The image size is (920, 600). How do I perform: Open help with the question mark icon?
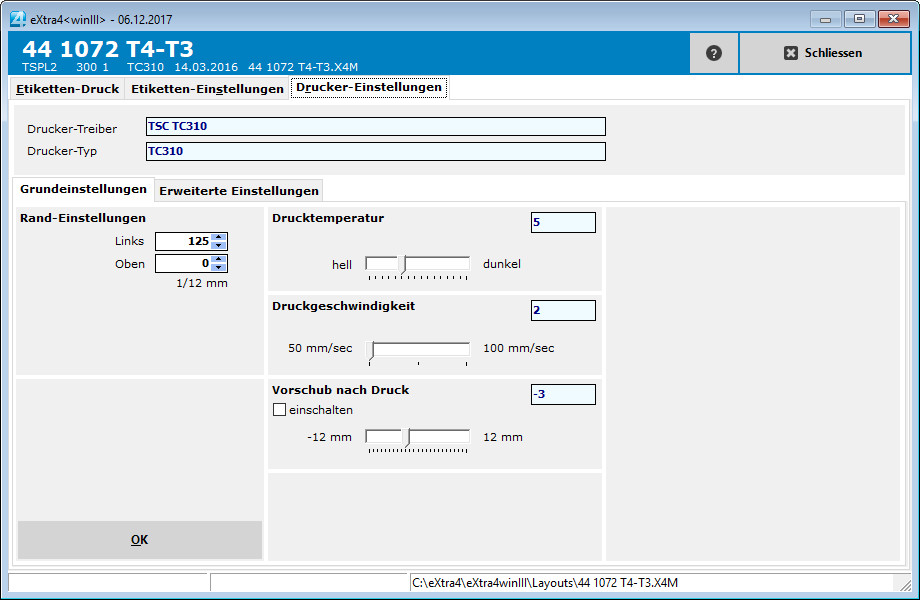(x=713, y=52)
